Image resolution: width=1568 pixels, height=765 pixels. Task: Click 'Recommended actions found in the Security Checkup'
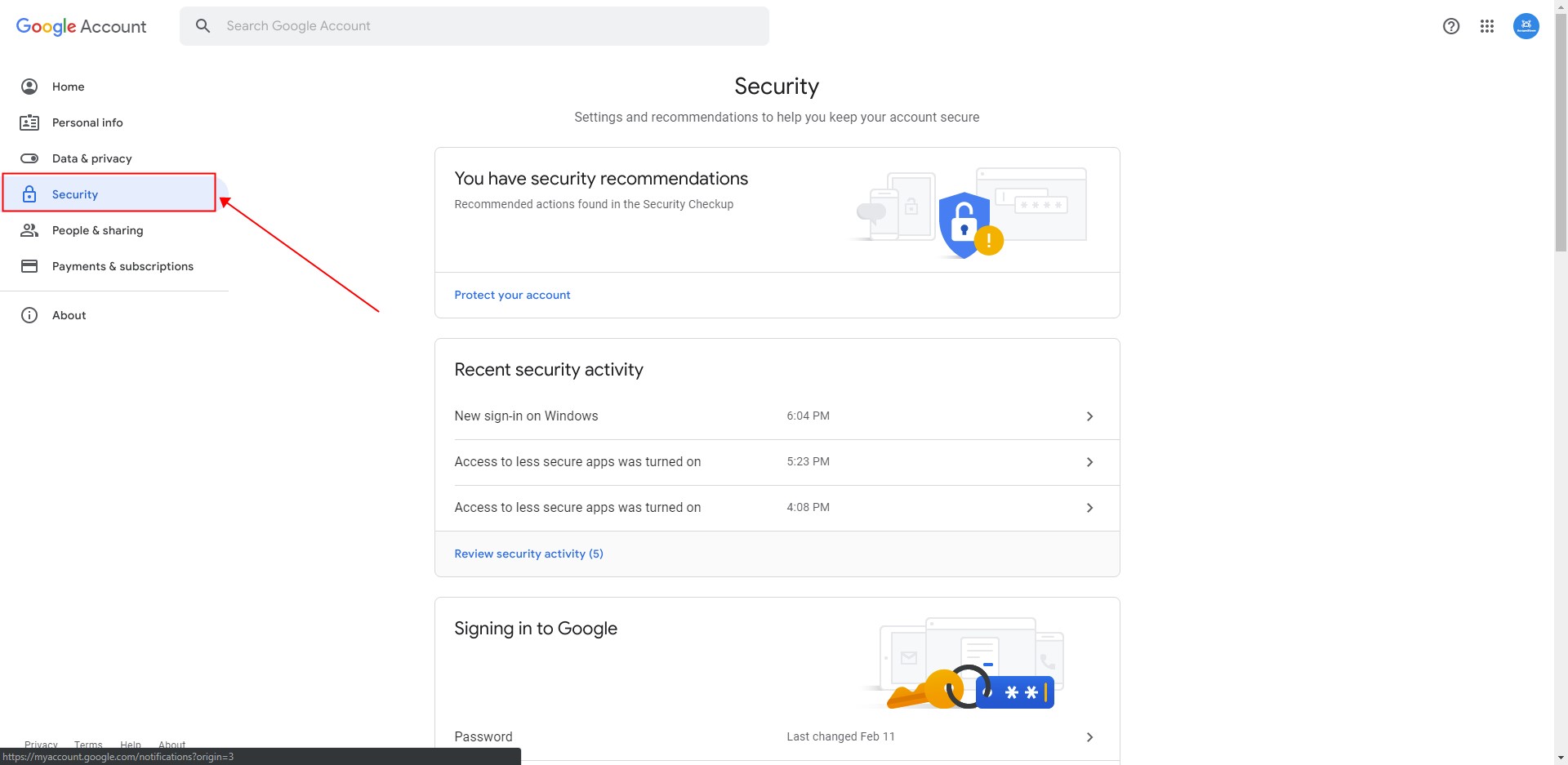[594, 204]
